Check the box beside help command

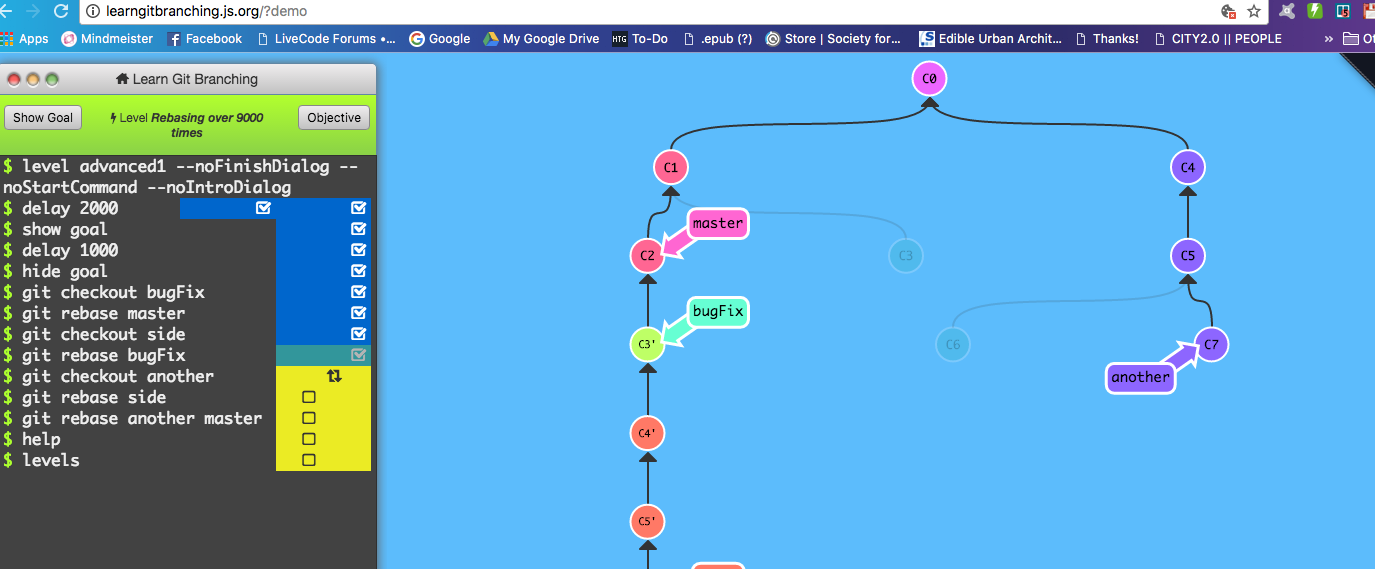tap(309, 439)
